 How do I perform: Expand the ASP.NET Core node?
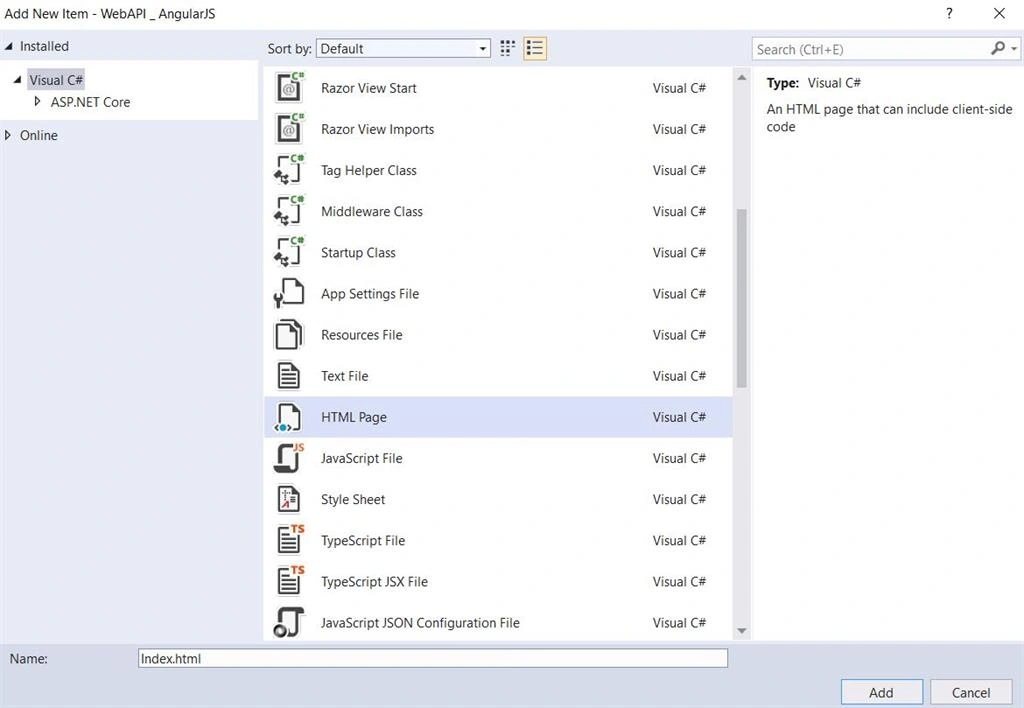37,101
